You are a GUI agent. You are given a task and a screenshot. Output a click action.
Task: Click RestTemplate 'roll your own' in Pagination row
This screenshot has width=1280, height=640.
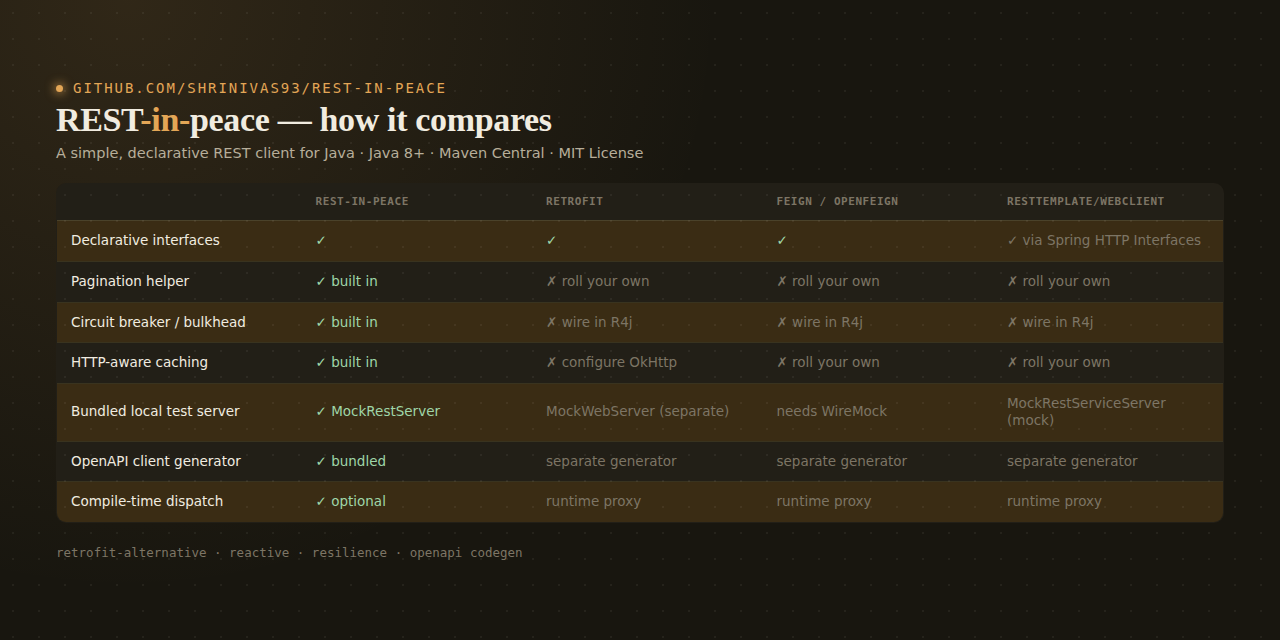(1059, 281)
